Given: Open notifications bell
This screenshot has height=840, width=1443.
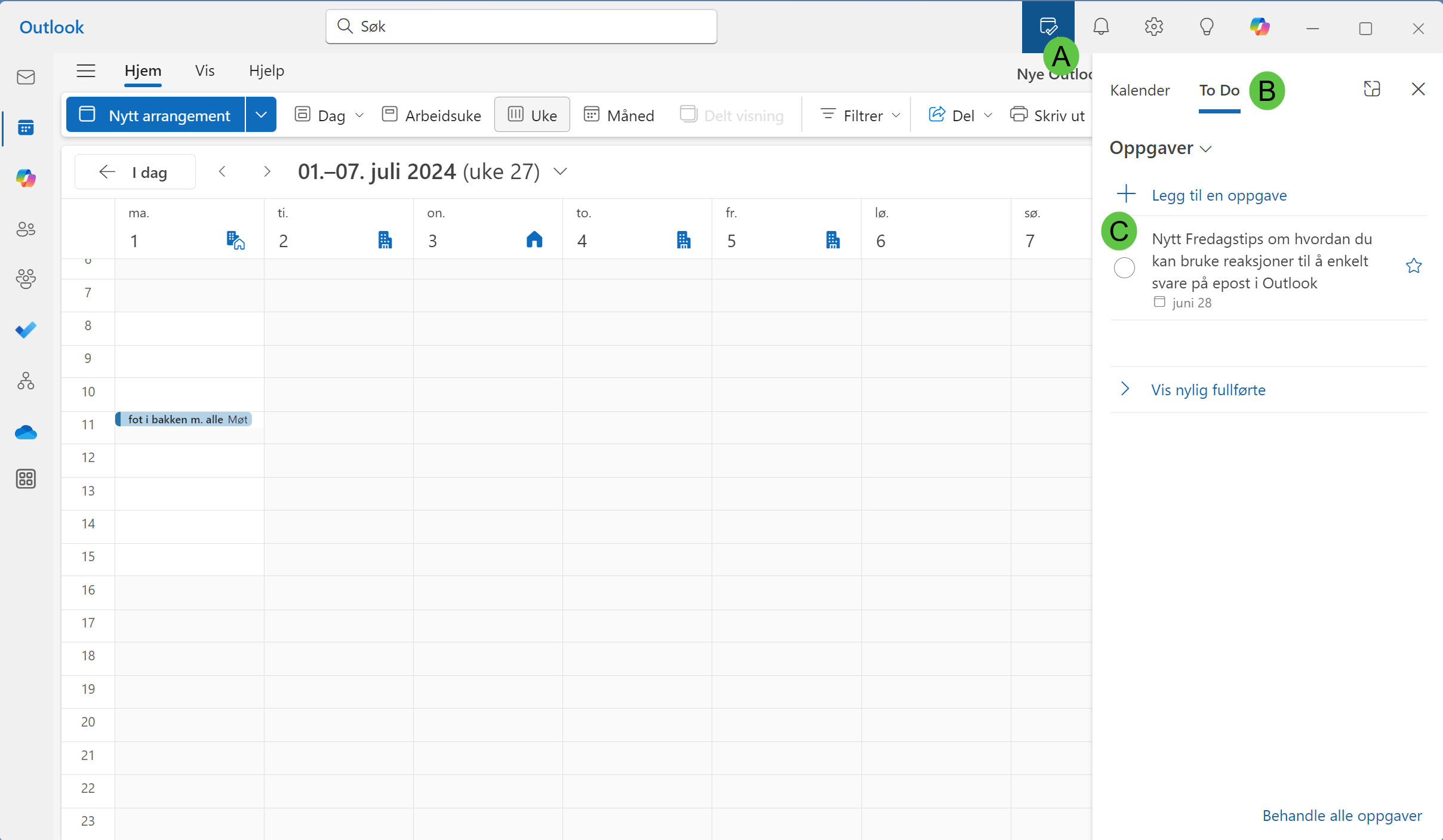Looking at the screenshot, I should [x=1101, y=27].
